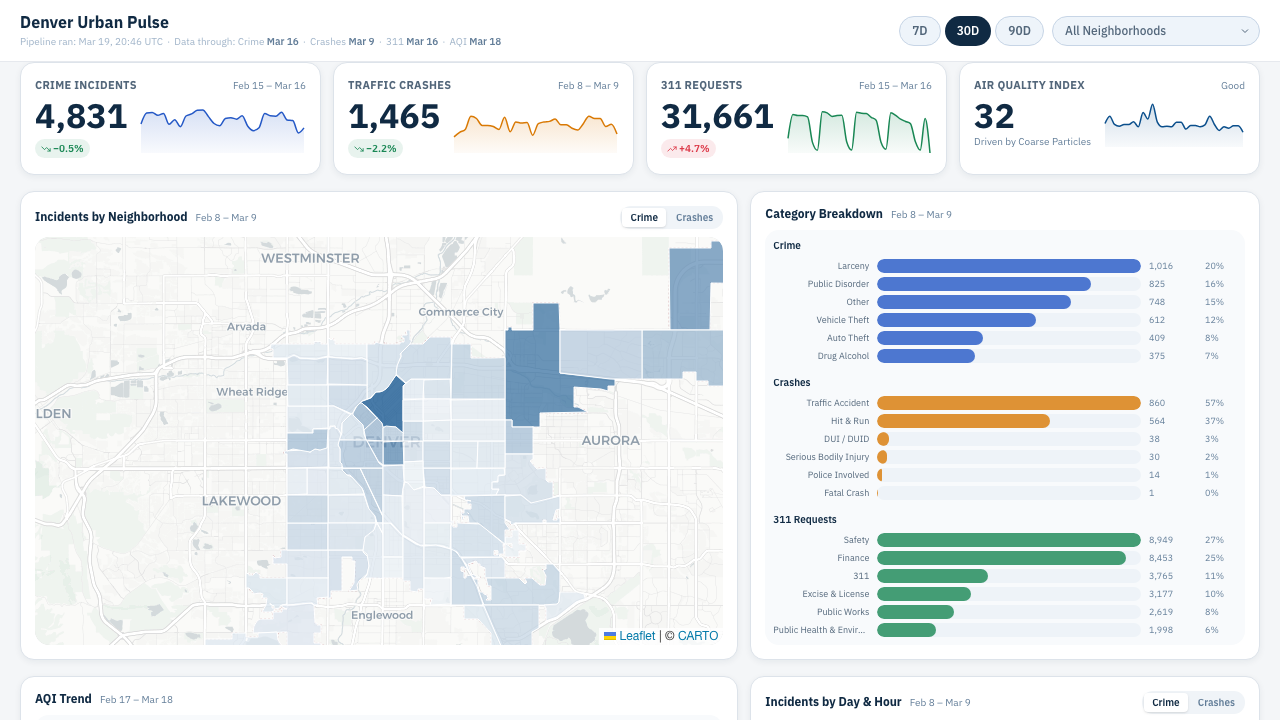Click the "Denver Urban Pulse" title

pos(94,22)
